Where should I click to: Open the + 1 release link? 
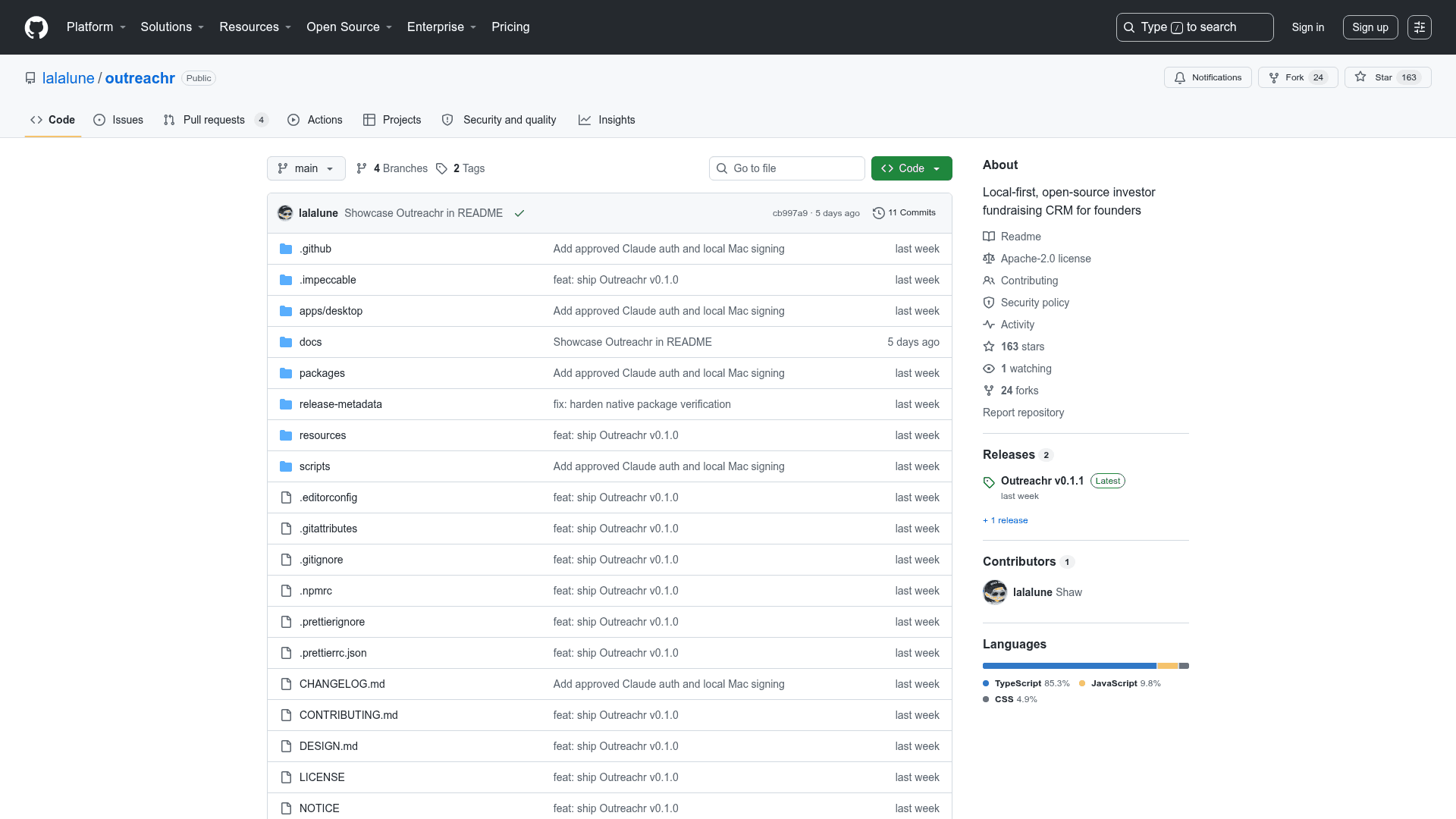point(1006,520)
